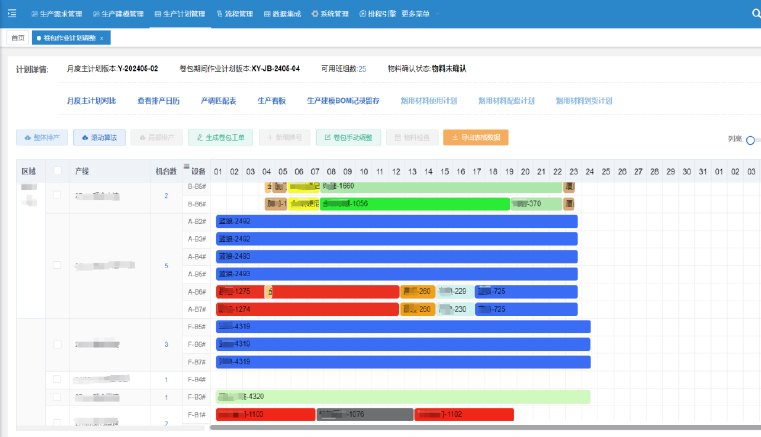Click machine count 5 in the A-group row

coord(166,266)
